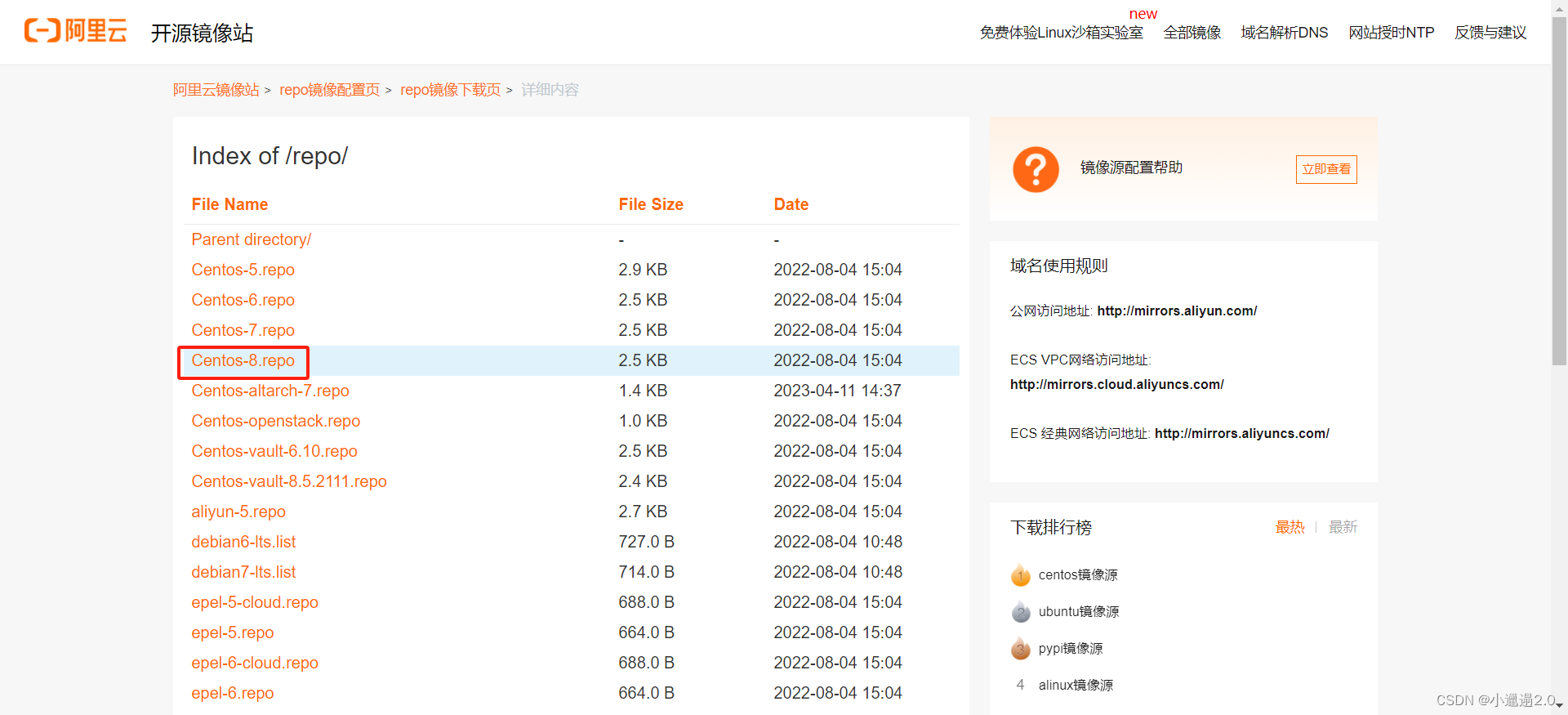Download Centos-8.repo file
The width and height of the screenshot is (1568, 715).
point(243,360)
